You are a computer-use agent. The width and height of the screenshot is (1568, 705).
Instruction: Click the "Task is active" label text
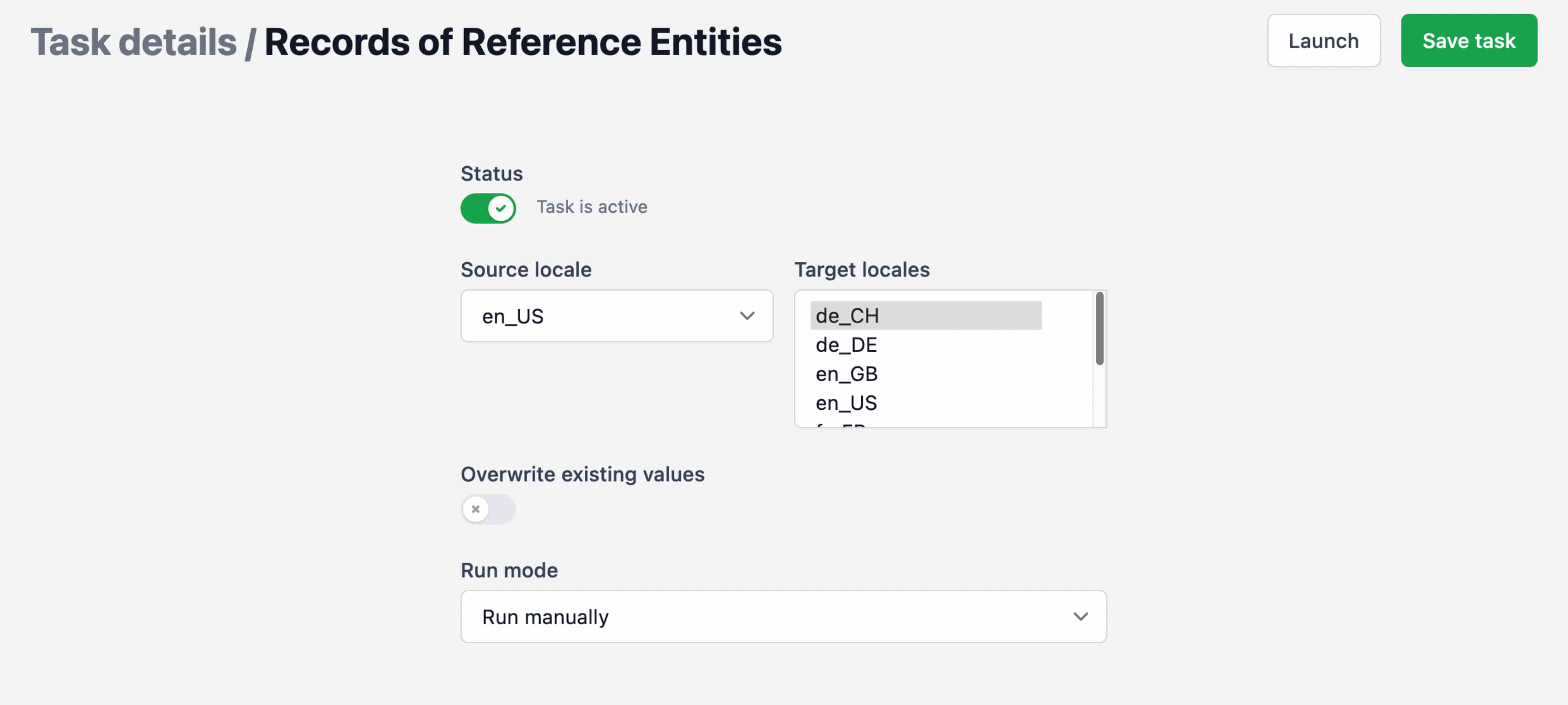pyautogui.click(x=591, y=206)
